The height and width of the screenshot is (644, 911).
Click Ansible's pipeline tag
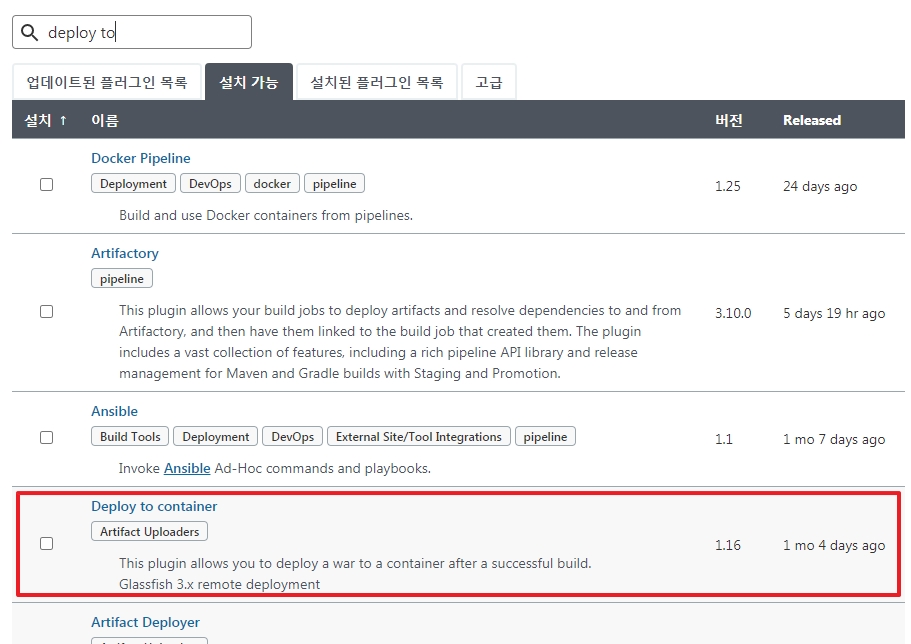[x=546, y=437]
